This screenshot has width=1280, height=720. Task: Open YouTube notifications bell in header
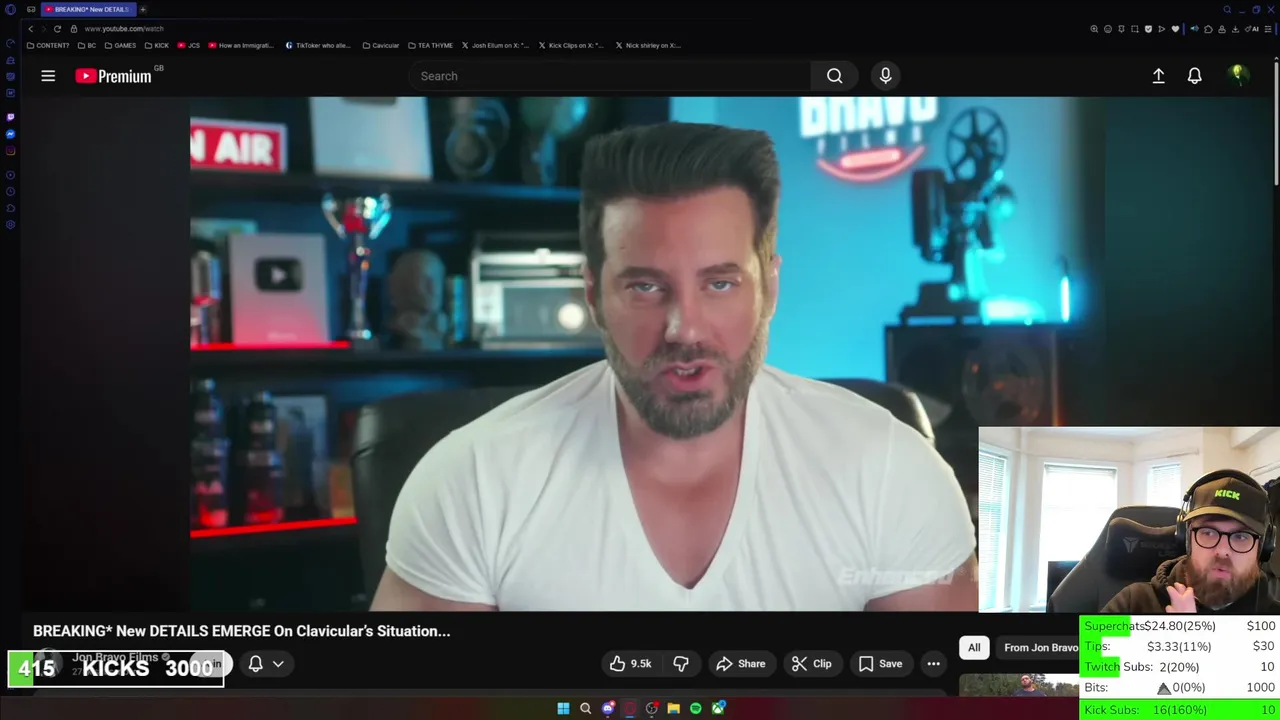point(1194,76)
